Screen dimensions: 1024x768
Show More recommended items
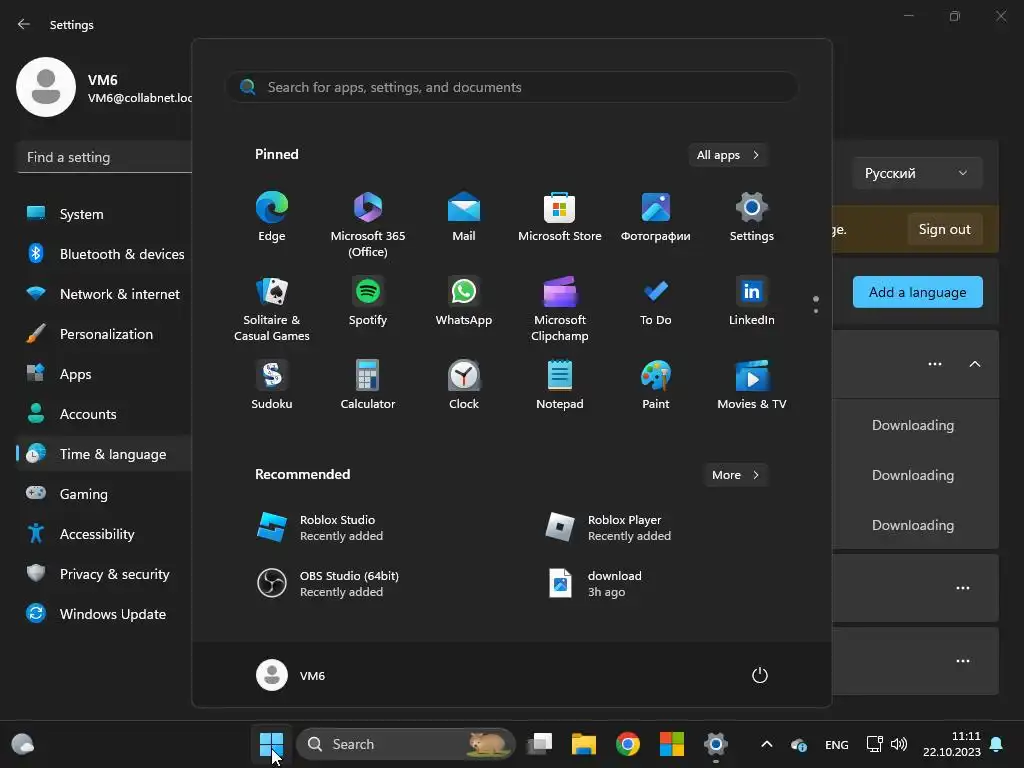[x=735, y=475]
